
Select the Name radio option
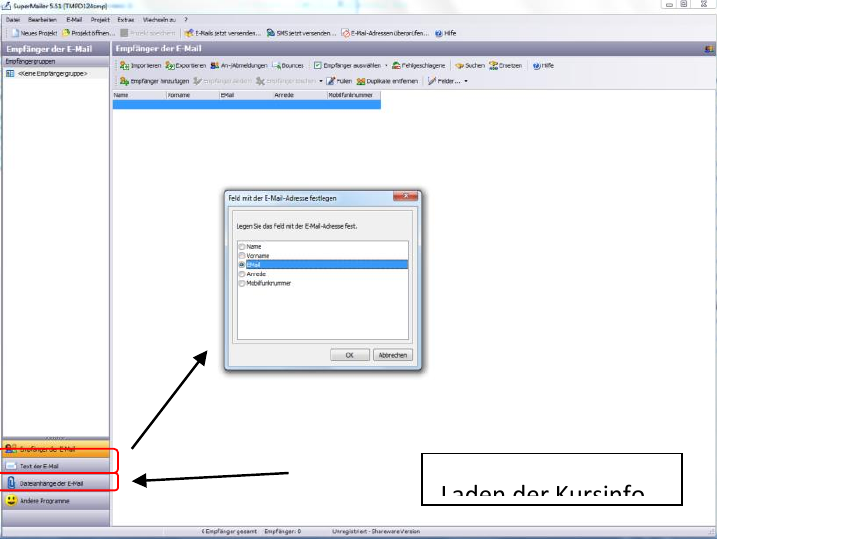242,246
